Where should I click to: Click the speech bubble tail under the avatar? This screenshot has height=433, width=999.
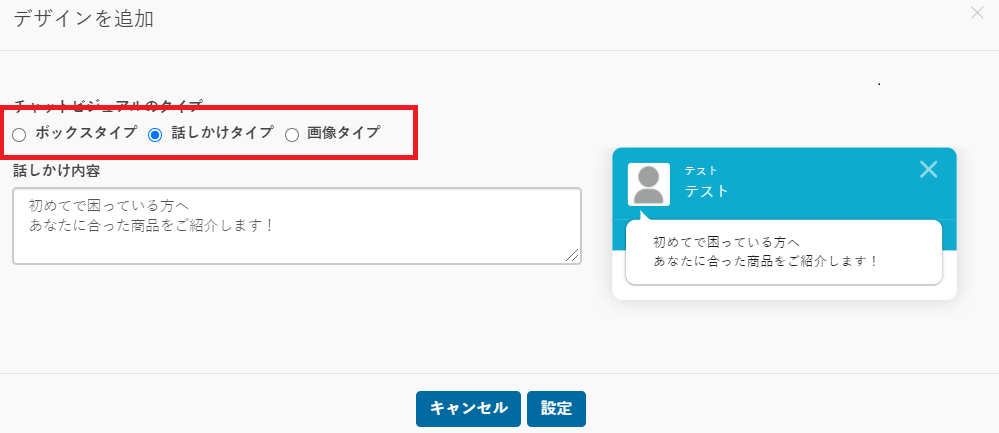(644, 215)
